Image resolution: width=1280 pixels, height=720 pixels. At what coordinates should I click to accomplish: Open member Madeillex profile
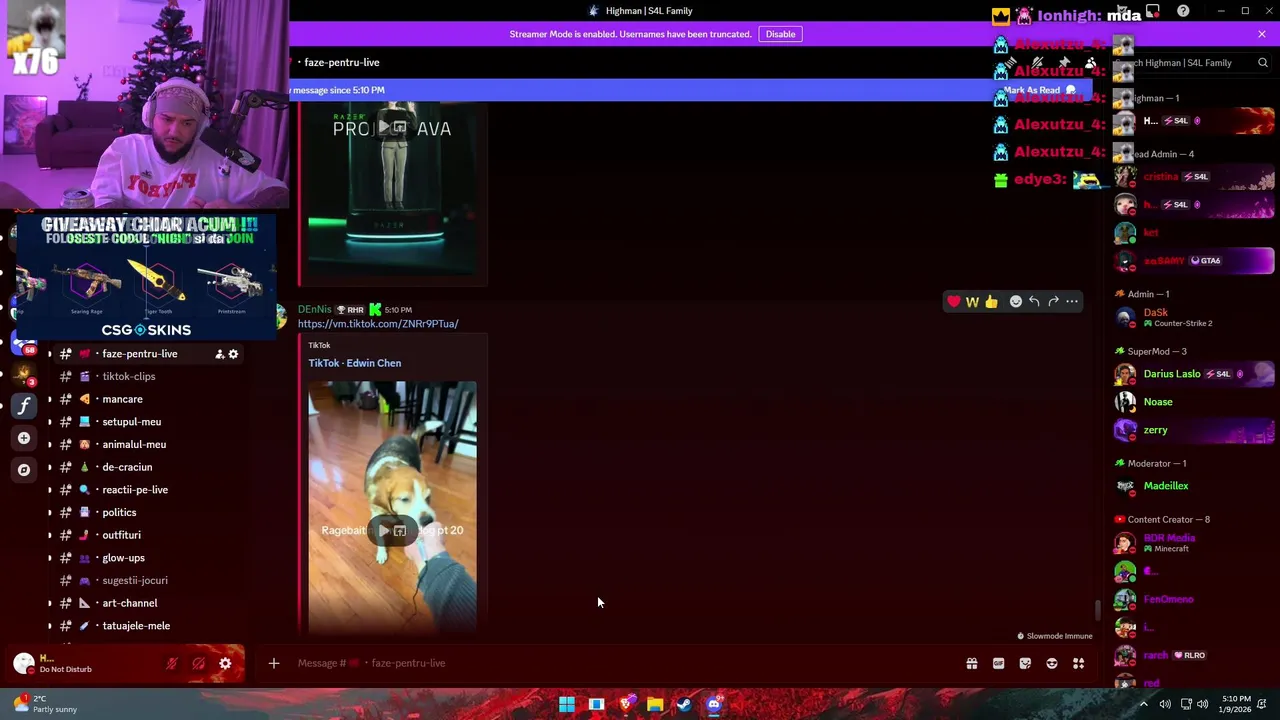(1194, 486)
